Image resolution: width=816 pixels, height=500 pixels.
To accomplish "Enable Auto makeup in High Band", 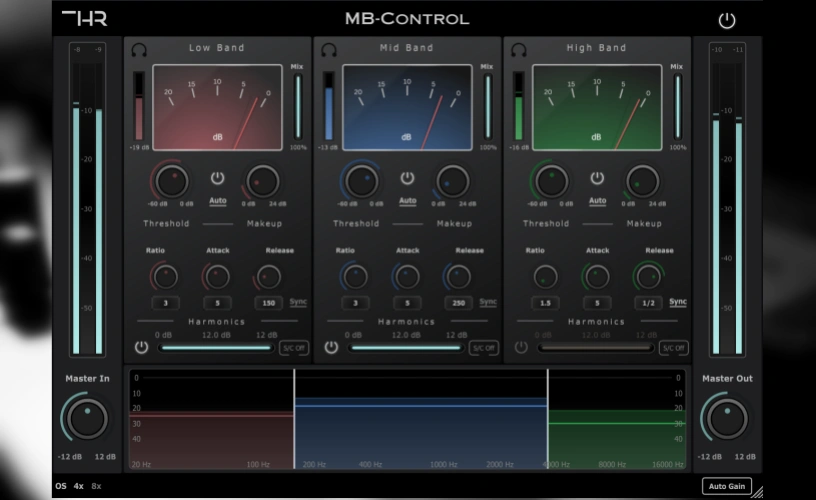I will click(x=597, y=201).
